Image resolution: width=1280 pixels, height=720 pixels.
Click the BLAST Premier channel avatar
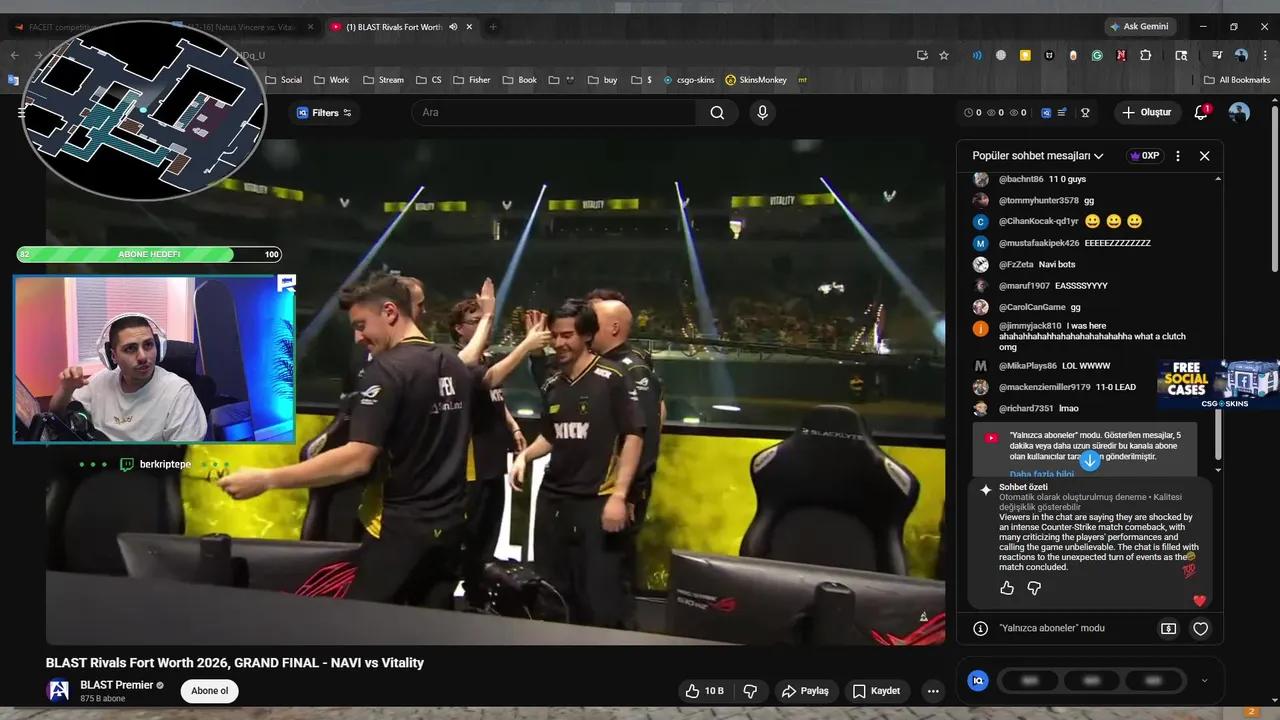pos(58,691)
